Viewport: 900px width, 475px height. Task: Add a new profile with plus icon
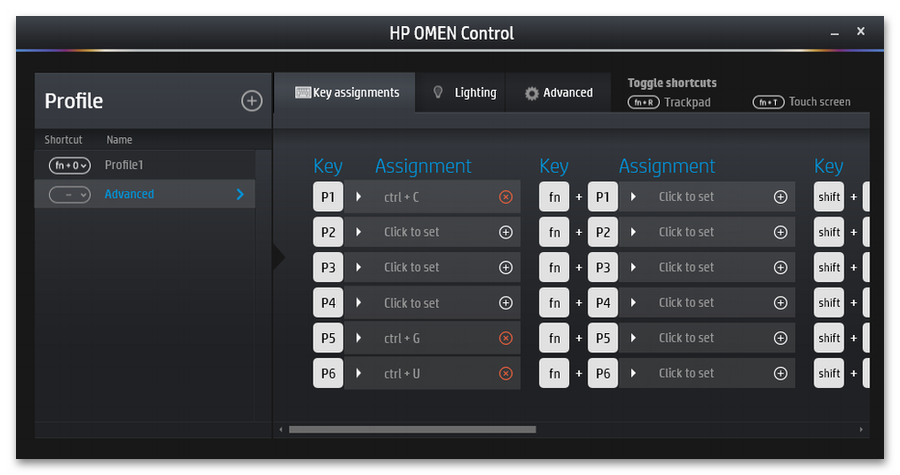coord(251,101)
